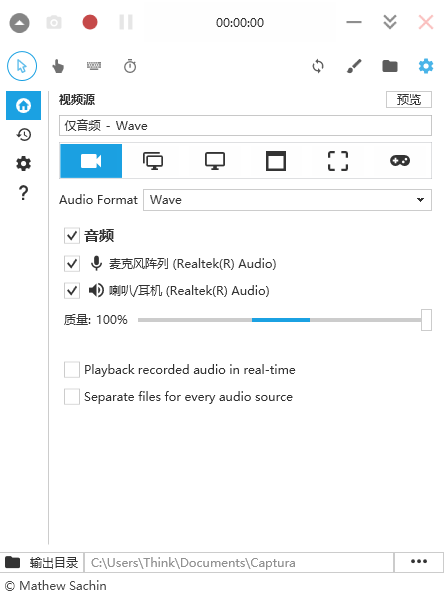Screen dimensions: 448x602
Task: Open the drawing brush overlay tool
Action: (x=354, y=66)
